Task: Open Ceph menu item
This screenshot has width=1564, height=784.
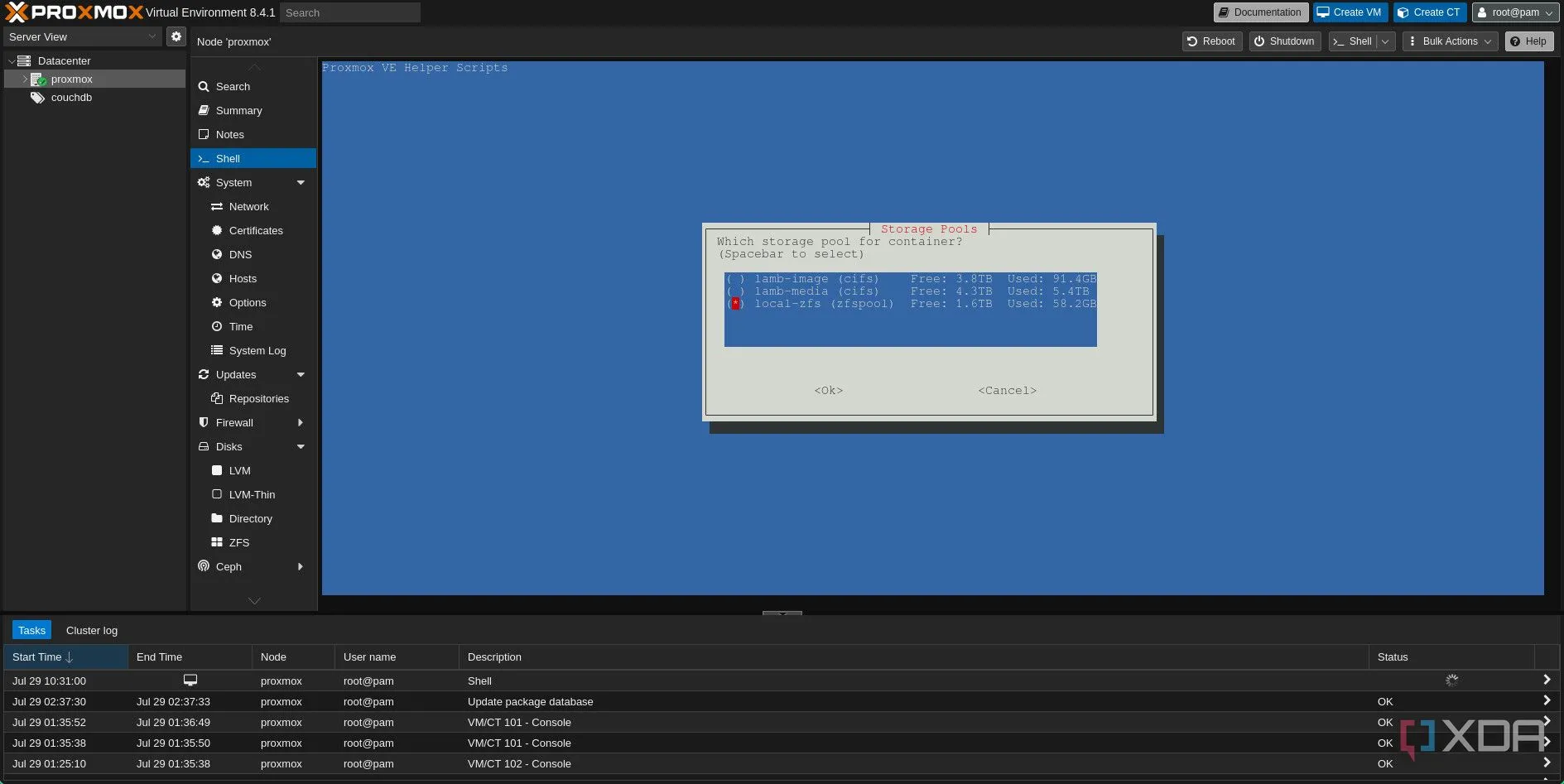Action: [x=229, y=567]
